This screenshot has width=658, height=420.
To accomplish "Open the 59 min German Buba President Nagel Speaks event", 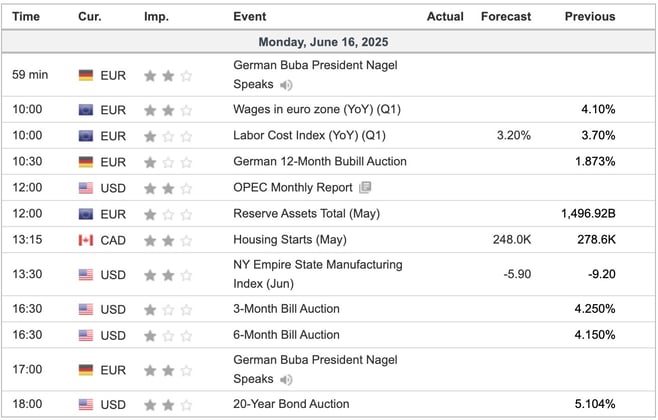I will click(315, 75).
